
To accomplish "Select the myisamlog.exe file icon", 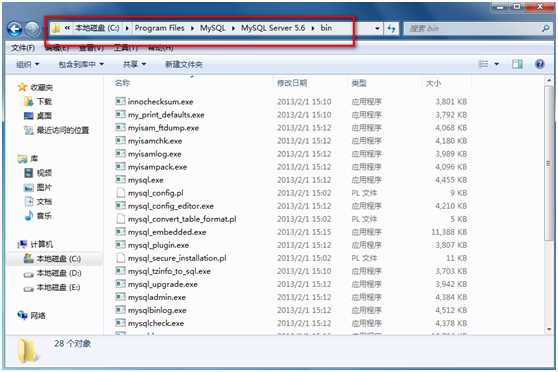I will 121,153.
